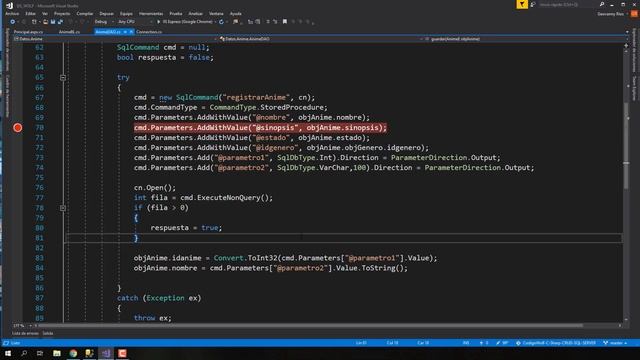Click the browser refresh toolbar icon
640x360 pixels.
(222, 22)
